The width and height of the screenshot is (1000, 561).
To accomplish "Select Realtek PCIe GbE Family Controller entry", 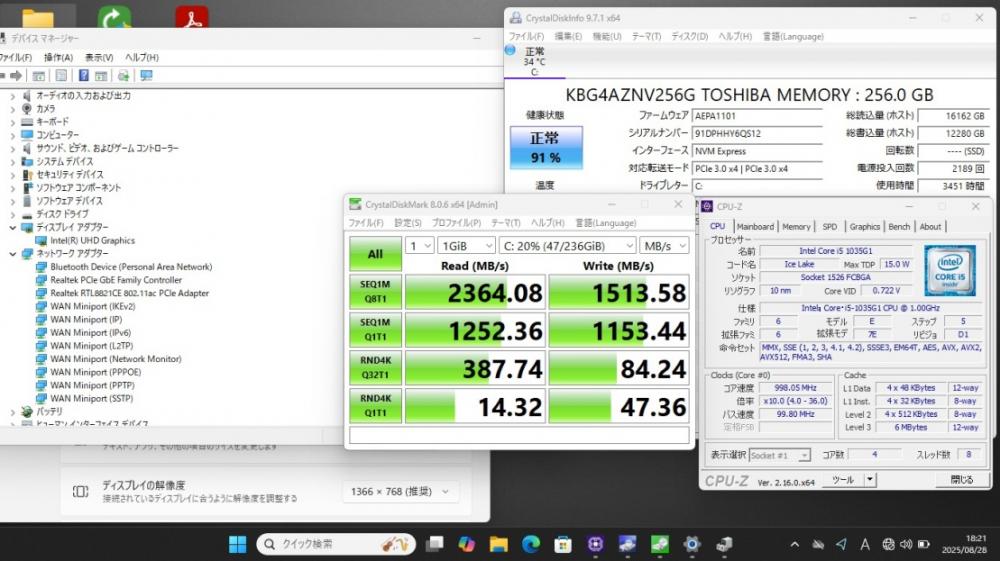I will click(116, 280).
